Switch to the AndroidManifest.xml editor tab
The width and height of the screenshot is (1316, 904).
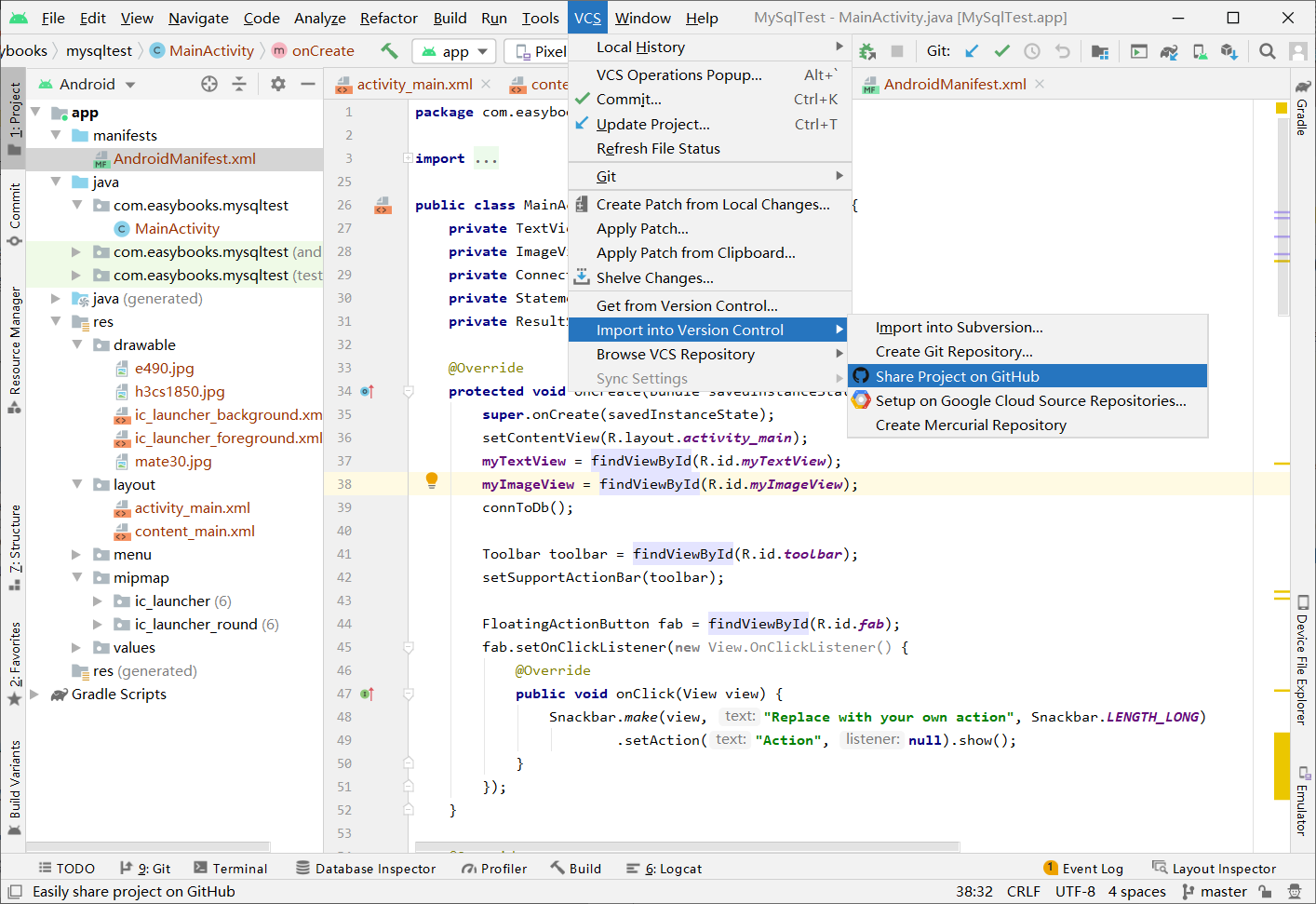click(x=954, y=84)
